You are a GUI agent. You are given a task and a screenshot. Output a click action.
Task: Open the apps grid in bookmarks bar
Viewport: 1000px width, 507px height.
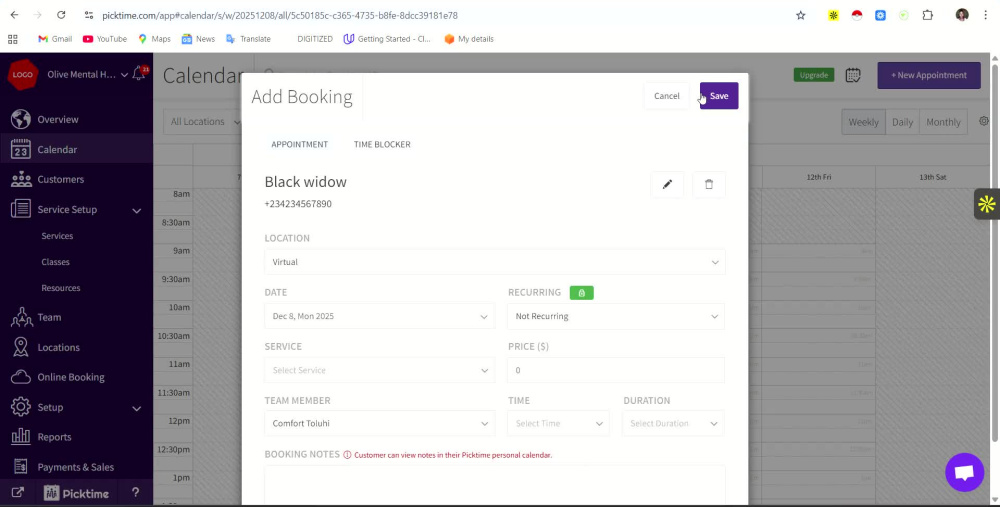13,39
